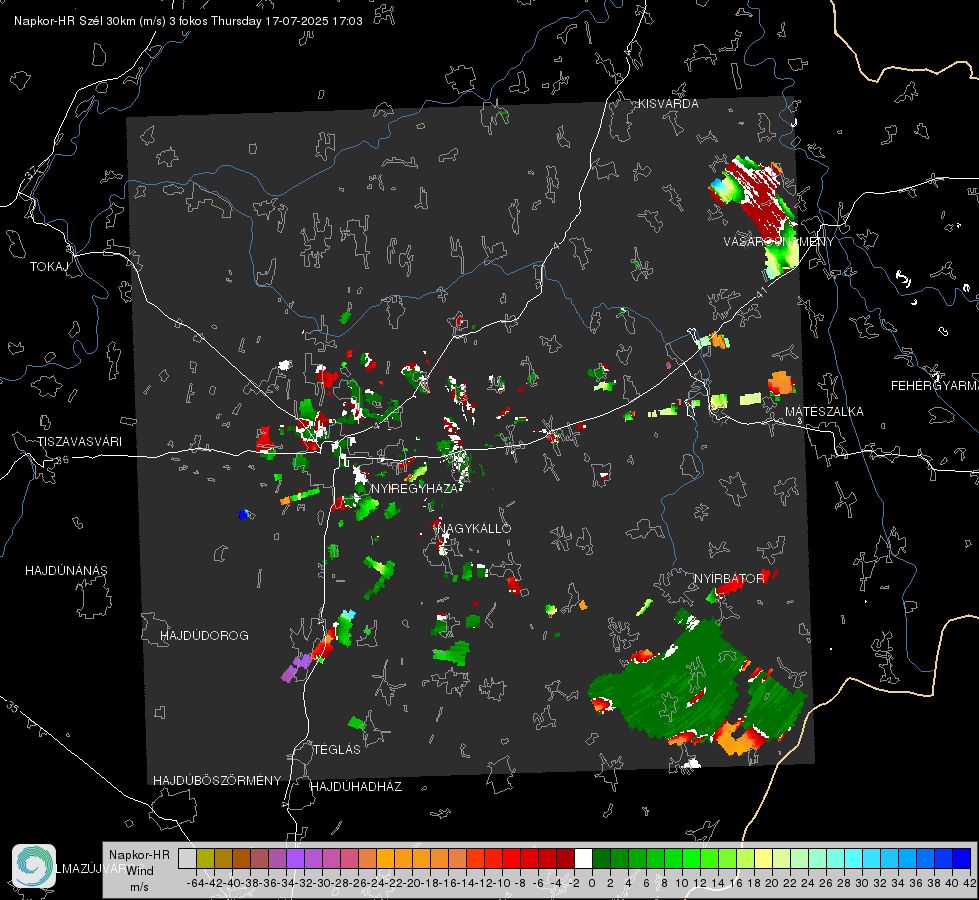Select the TÉGLÁS city label
This screenshot has height=900, width=979.
pyautogui.click(x=337, y=750)
